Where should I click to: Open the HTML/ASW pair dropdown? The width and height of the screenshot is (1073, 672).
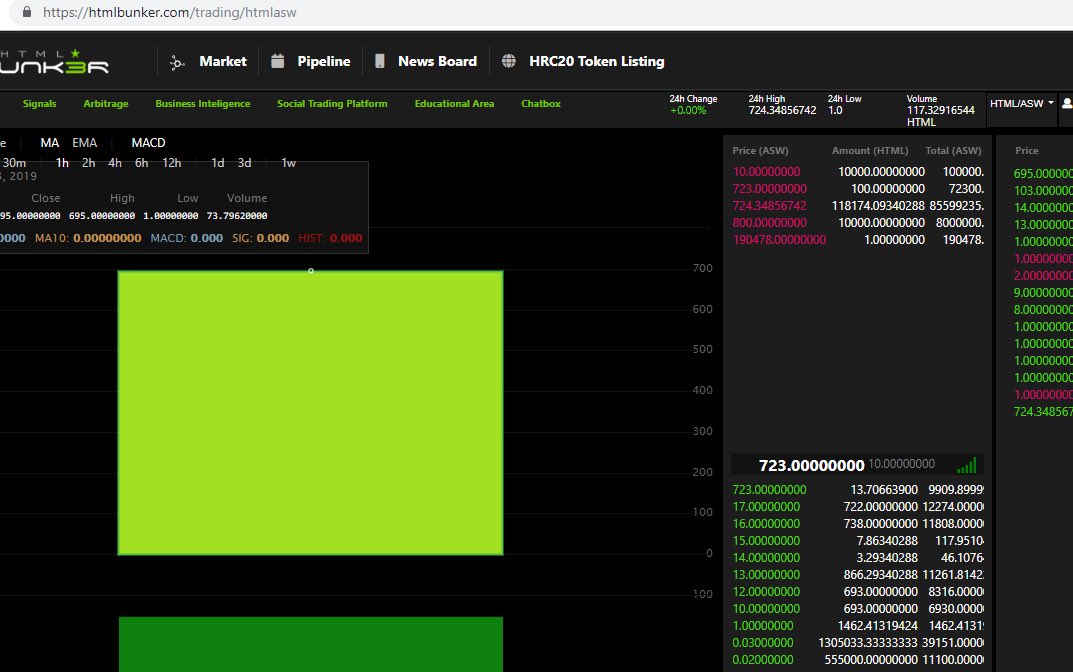coord(1021,103)
